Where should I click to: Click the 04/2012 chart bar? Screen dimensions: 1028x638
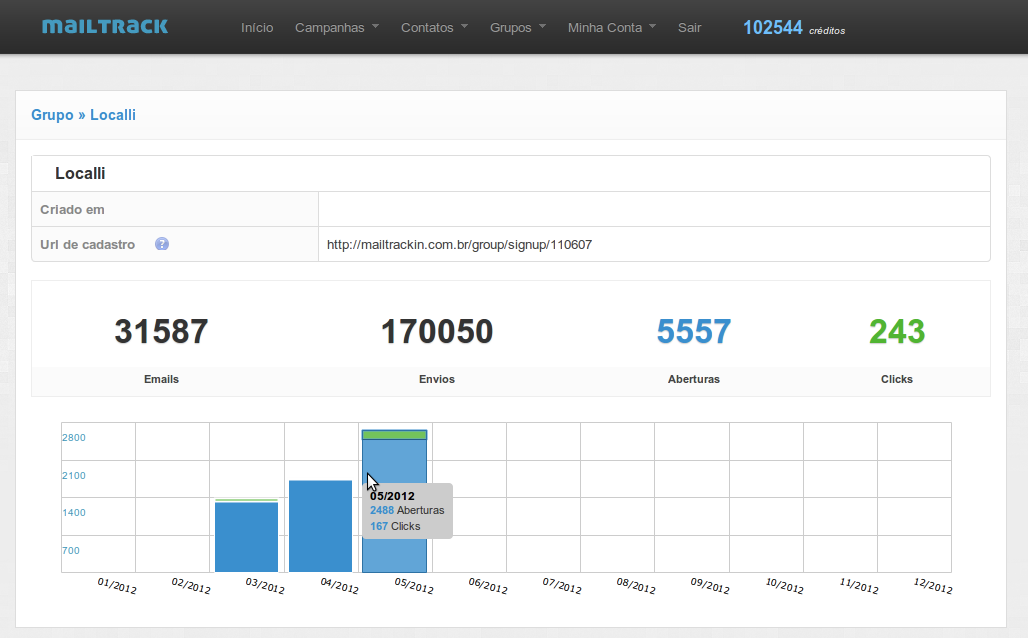[x=320, y=525]
